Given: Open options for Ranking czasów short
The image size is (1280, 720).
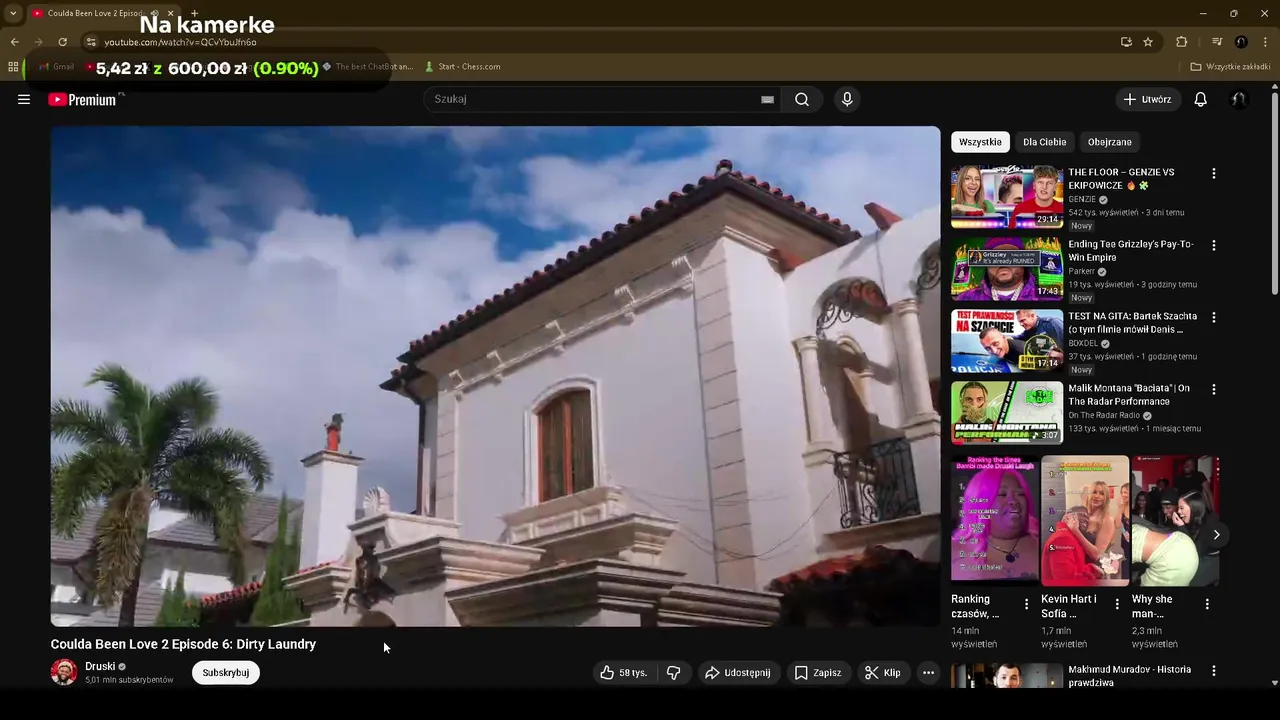Looking at the screenshot, I should [x=1026, y=604].
